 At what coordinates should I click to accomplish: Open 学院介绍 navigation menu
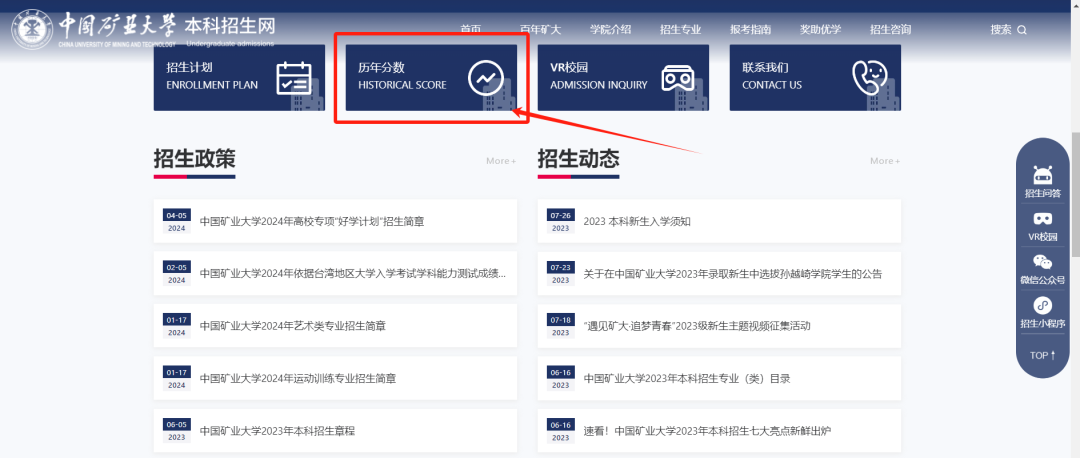[x=610, y=30]
